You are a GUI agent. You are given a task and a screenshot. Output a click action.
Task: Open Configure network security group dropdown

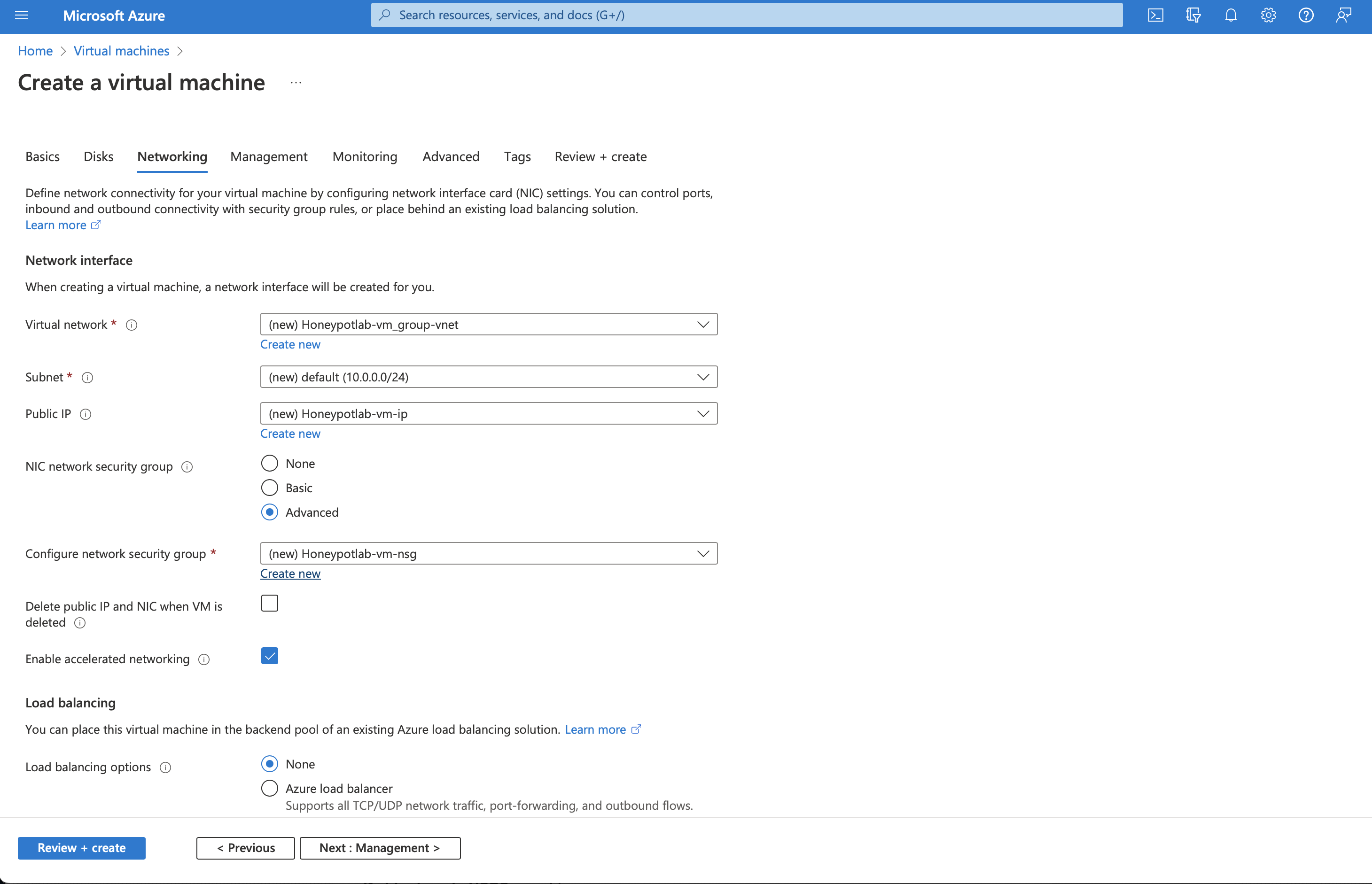pos(489,554)
